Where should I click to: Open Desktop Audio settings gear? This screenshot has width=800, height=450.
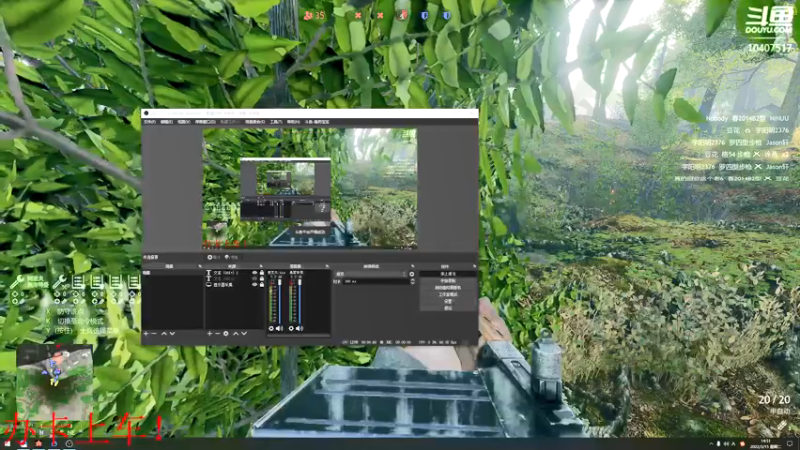[x=291, y=329]
